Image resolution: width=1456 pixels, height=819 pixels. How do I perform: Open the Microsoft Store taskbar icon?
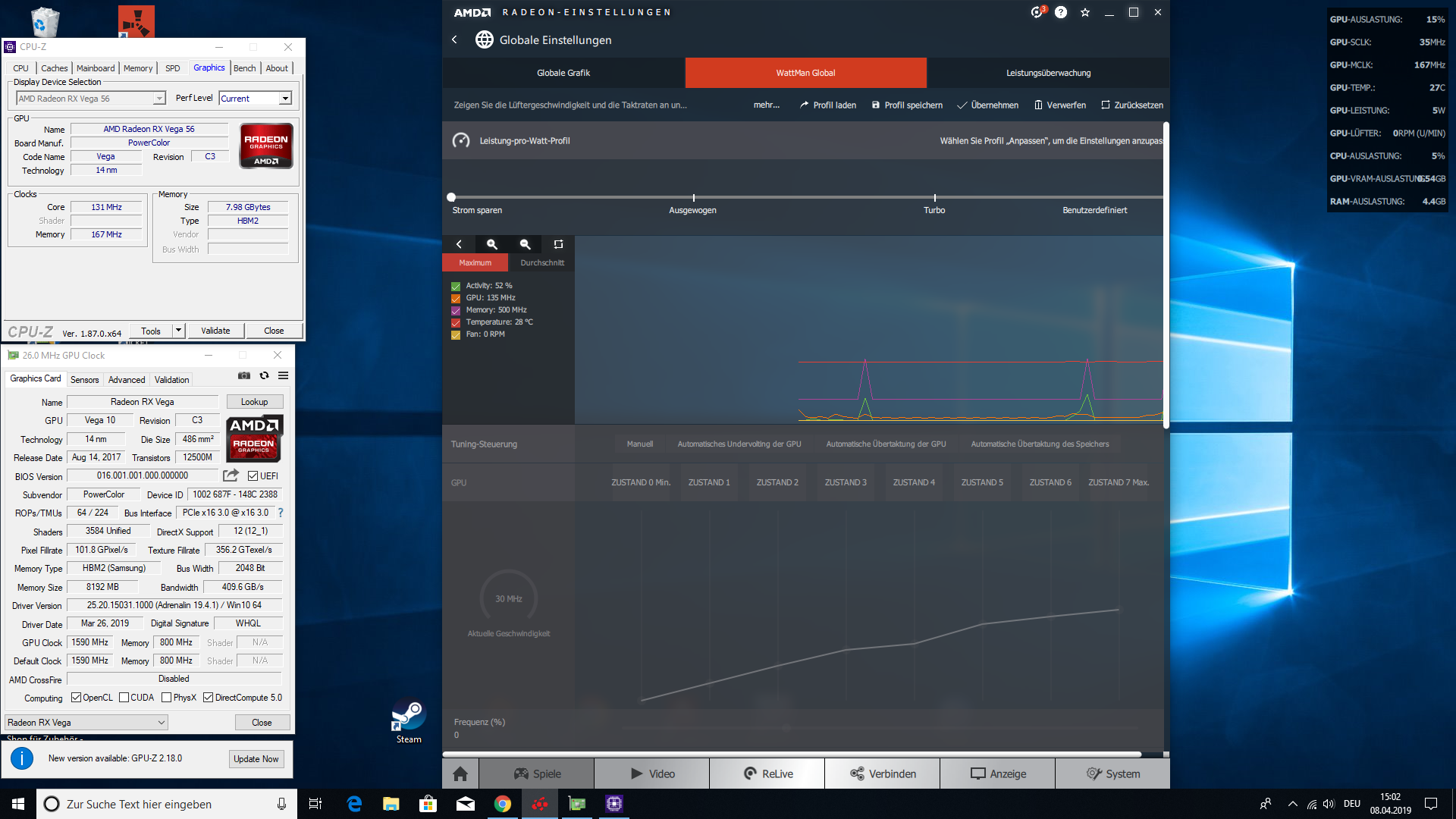428,804
